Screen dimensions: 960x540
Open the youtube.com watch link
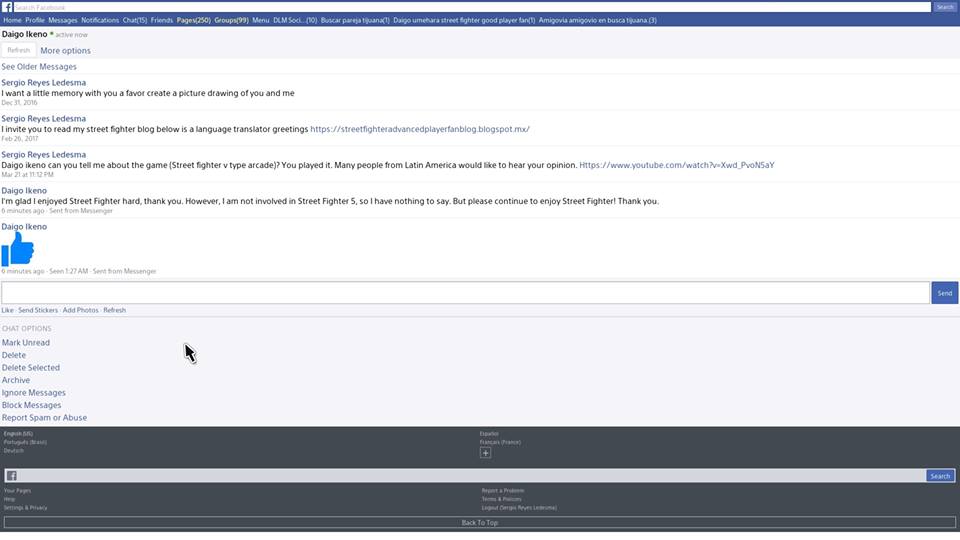point(677,165)
